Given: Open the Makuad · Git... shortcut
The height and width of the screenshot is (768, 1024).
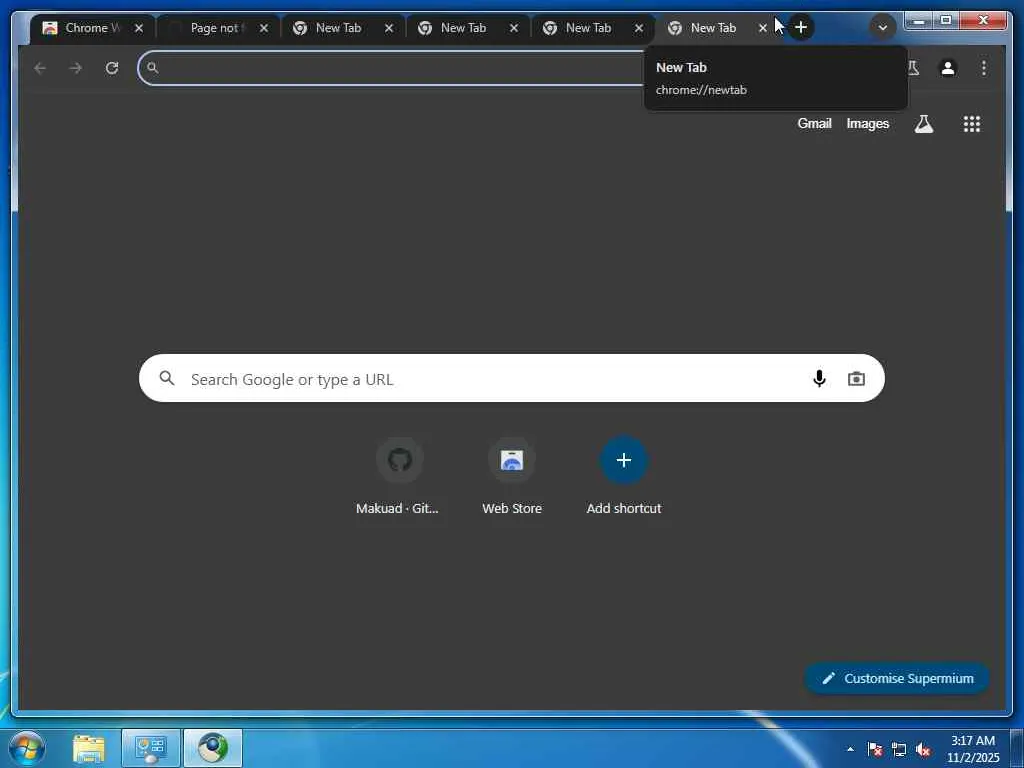Looking at the screenshot, I should (399, 476).
